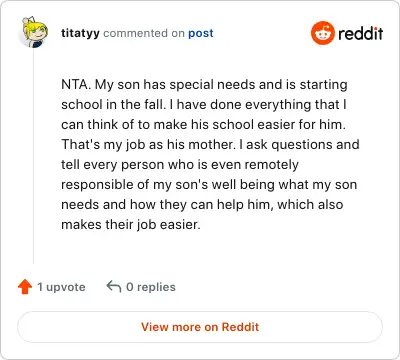400x360 pixels.
Task: Click the reply arrow icon
Action: coord(114,286)
